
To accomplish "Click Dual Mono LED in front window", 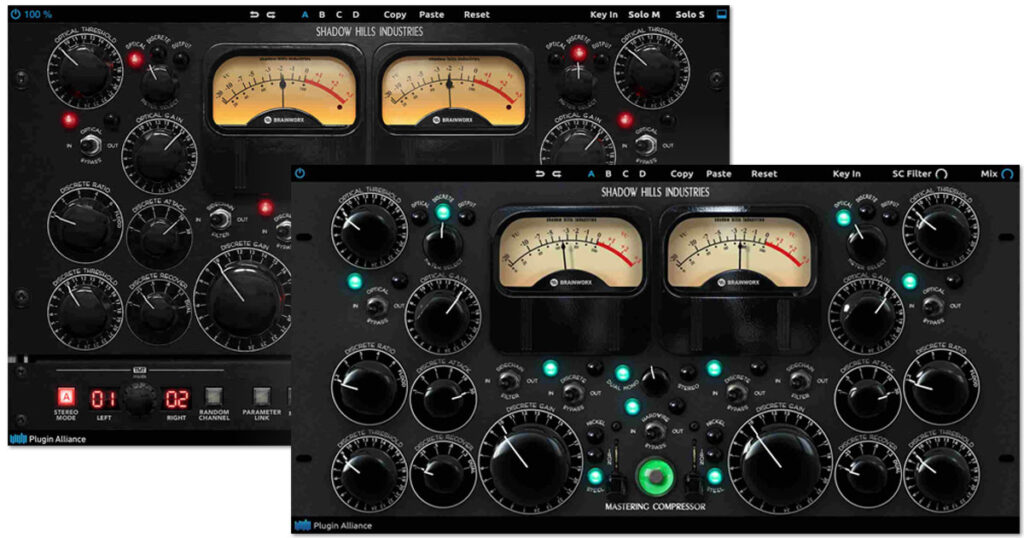I will click(622, 373).
